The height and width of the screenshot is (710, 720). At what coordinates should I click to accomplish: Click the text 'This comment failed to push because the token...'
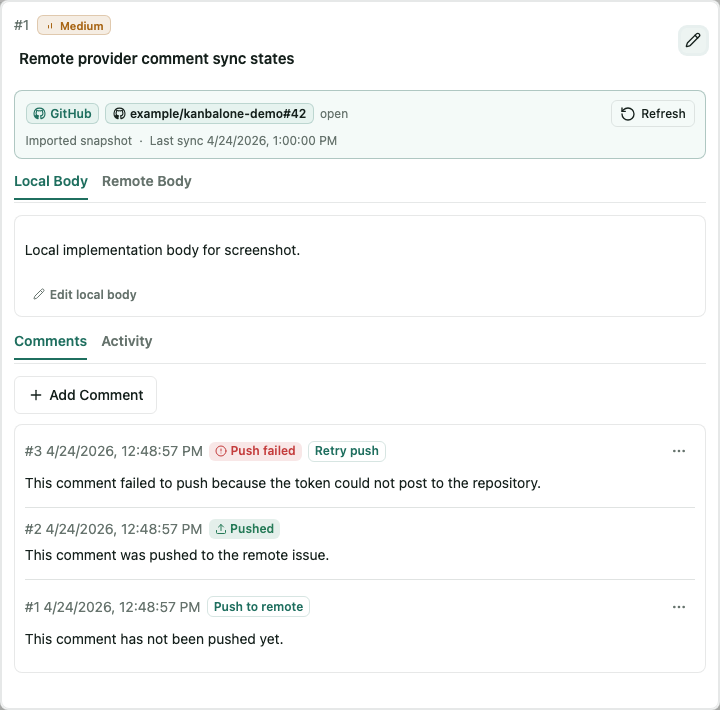283,483
